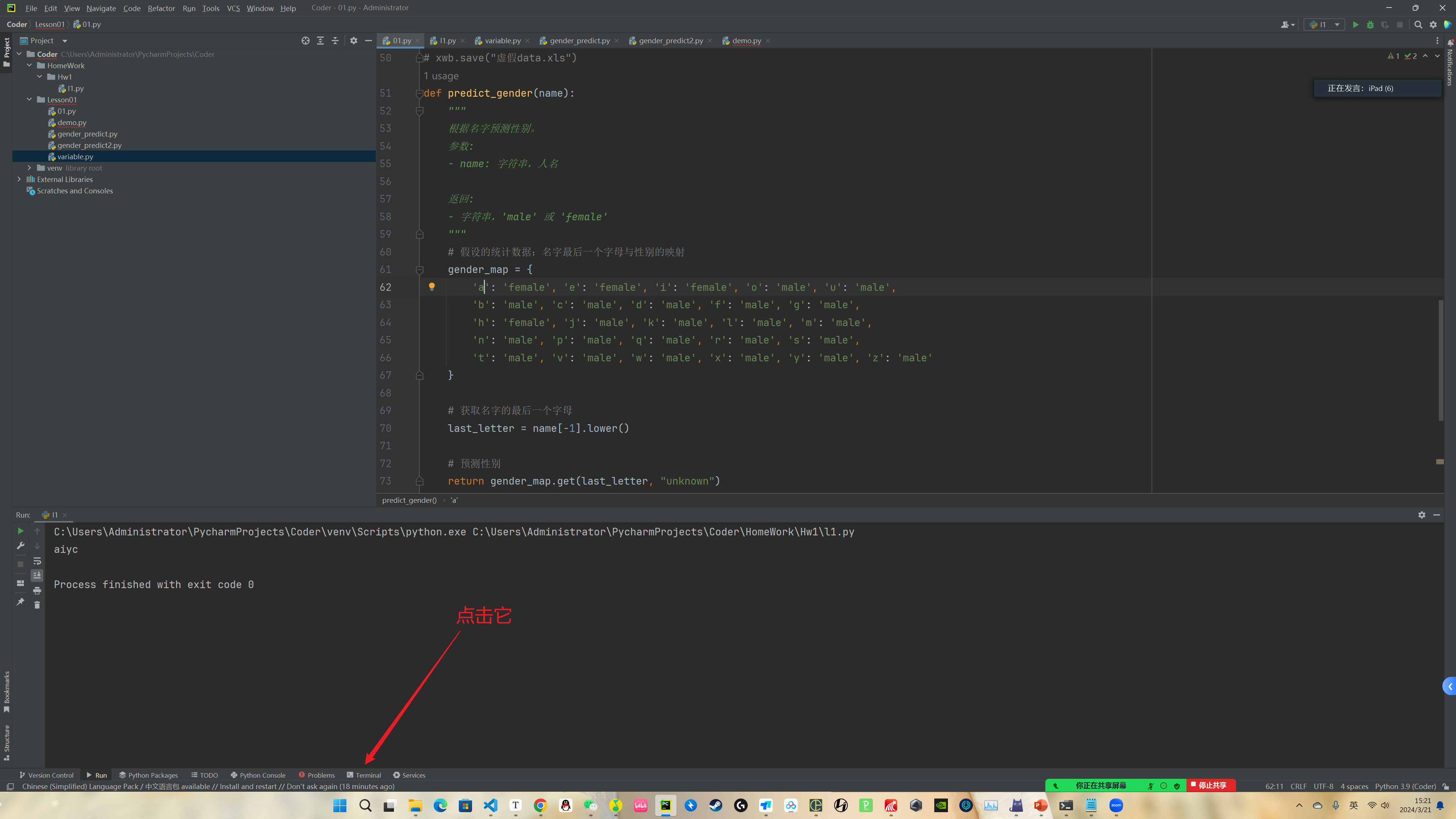Open IDE settings gear in top toolbar
This screenshot has width=1456, height=819.
click(1433, 24)
